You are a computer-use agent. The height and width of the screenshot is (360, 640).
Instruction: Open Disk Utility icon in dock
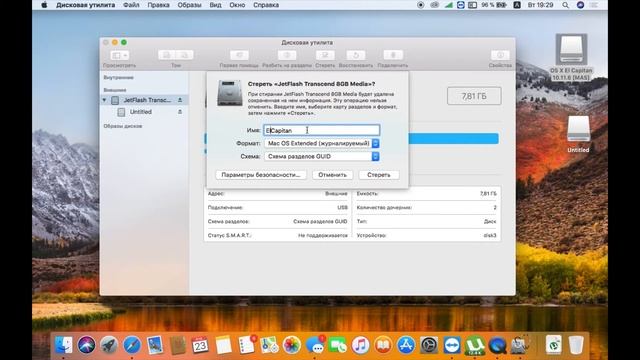520,345
